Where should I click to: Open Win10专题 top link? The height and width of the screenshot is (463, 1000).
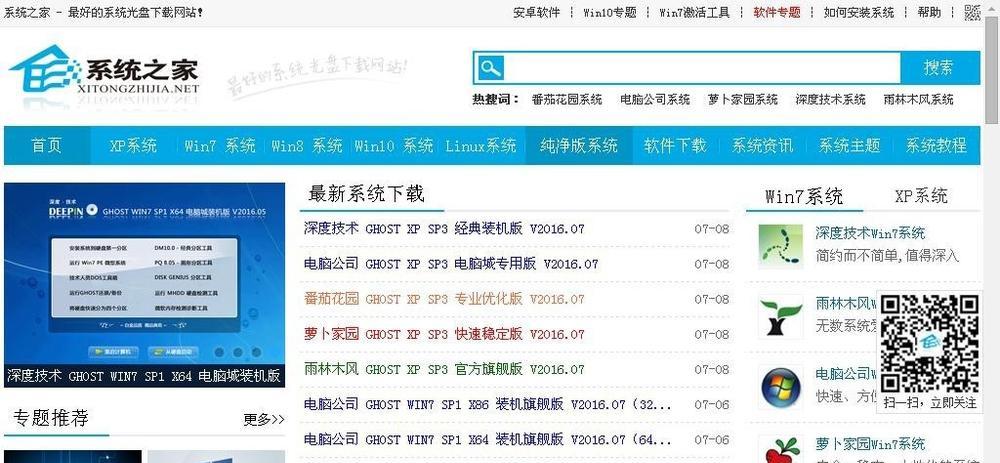click(610, 12)
